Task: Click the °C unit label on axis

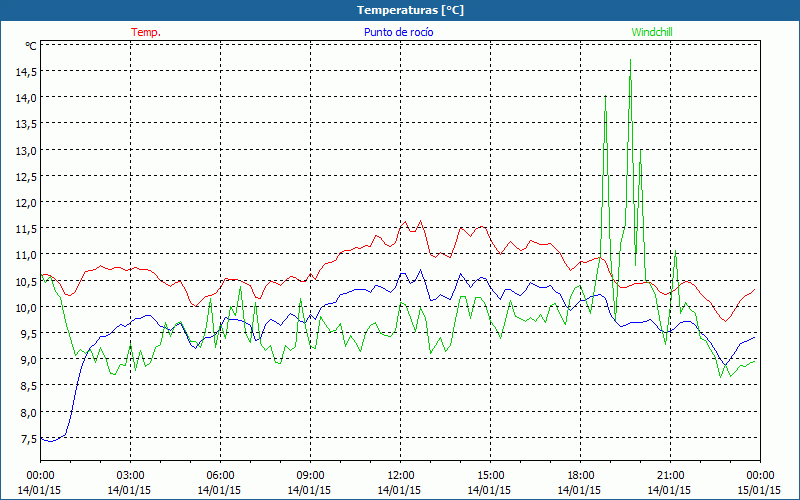Action: coord(31,46)
